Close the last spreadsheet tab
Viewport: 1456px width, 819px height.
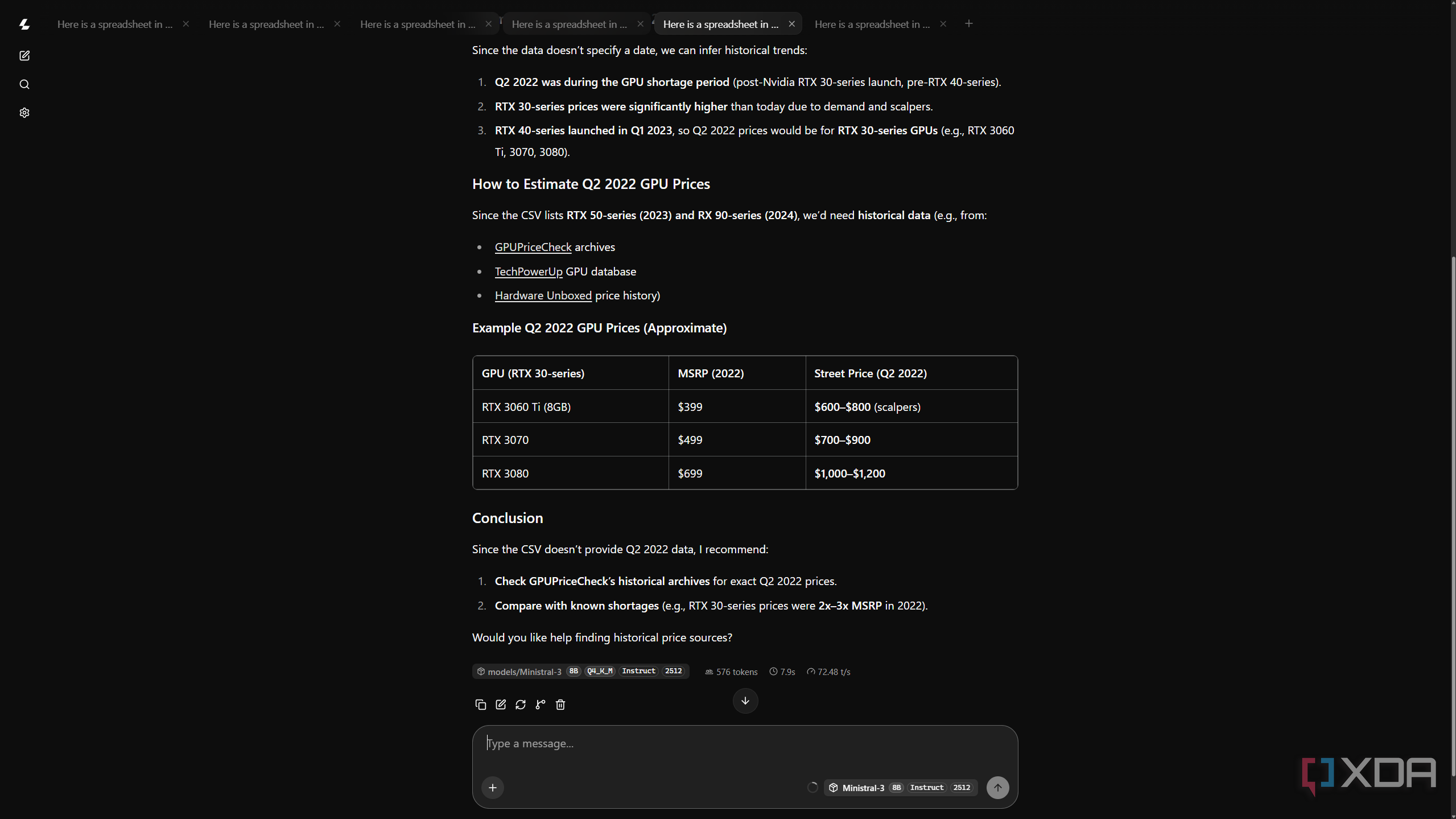(943, 24)
